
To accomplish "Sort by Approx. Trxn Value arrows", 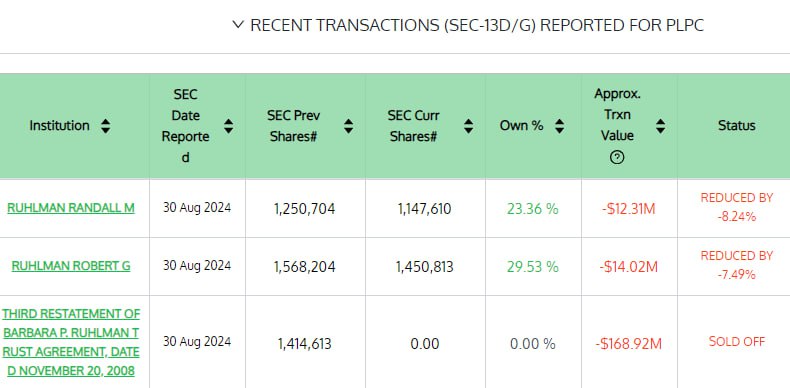I will (x=661, y=126).
